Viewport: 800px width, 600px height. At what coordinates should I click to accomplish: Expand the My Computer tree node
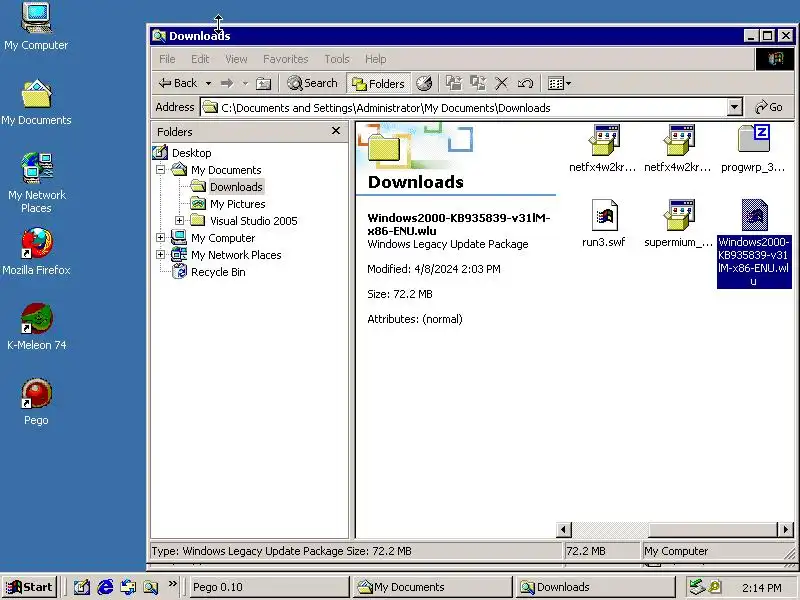coord(161,238)
